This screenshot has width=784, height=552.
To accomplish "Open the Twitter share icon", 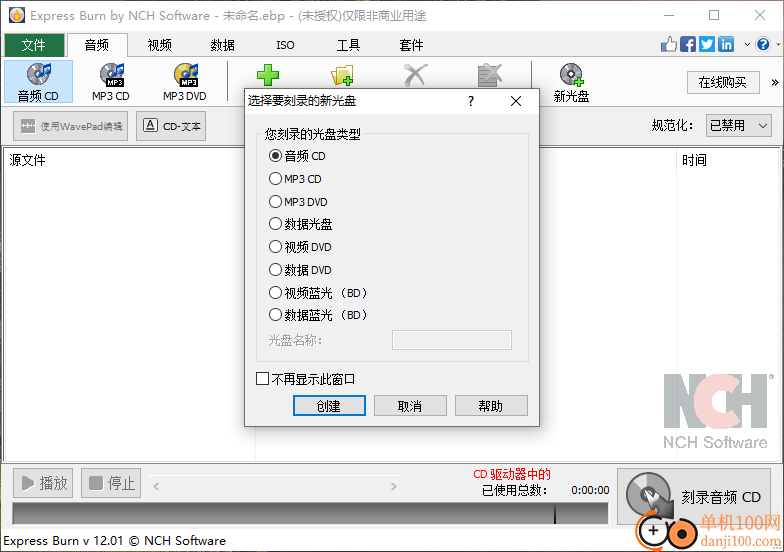I will click(x=707, y=44).
